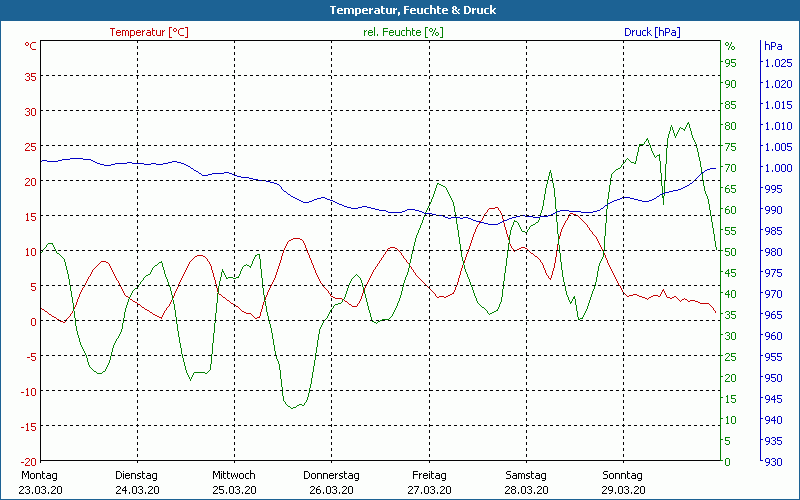Choose the Donnerstag 26.03.20 date label

click(x=331, y=482)
